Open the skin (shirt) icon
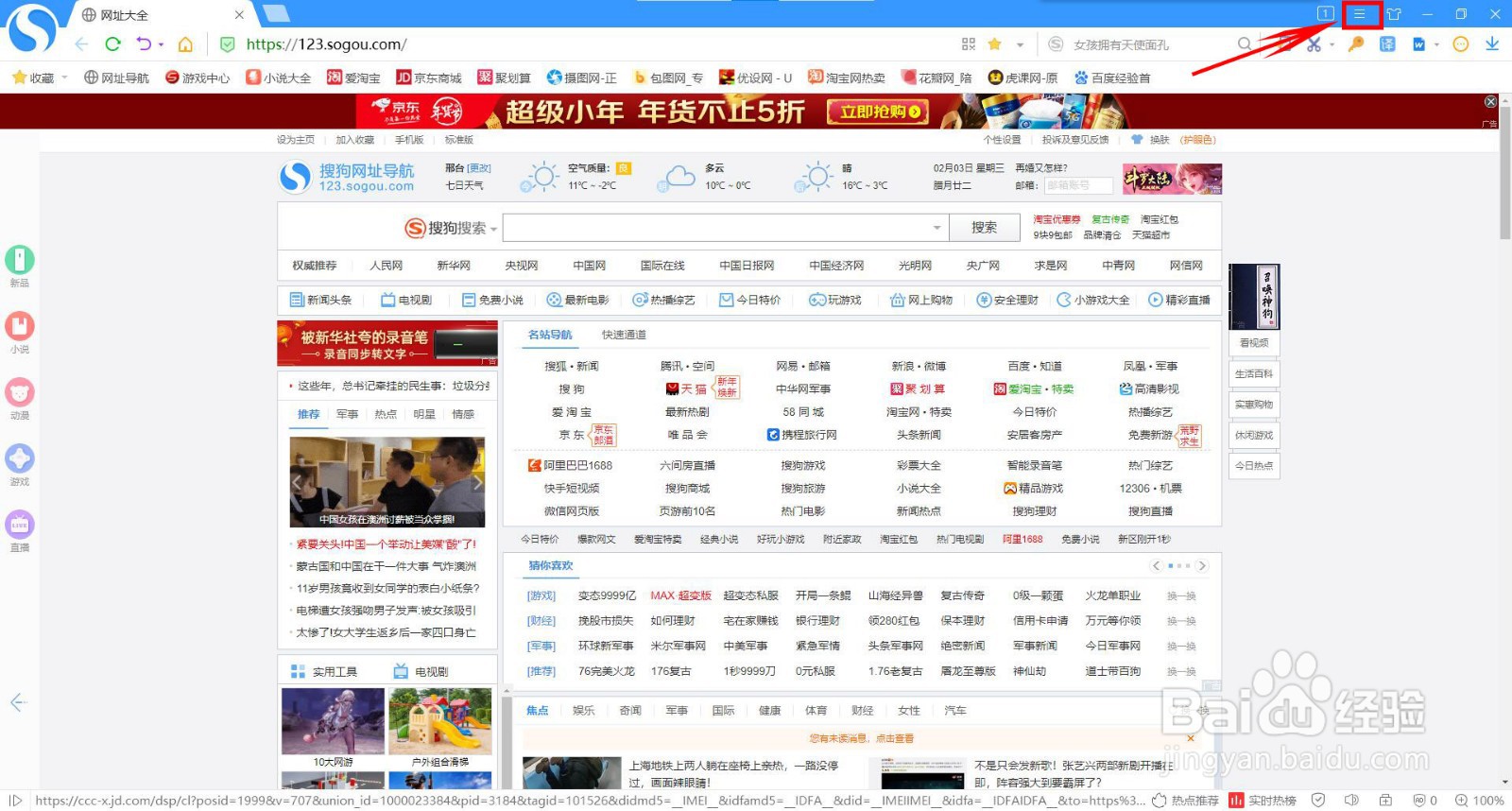 point(1394,14)
